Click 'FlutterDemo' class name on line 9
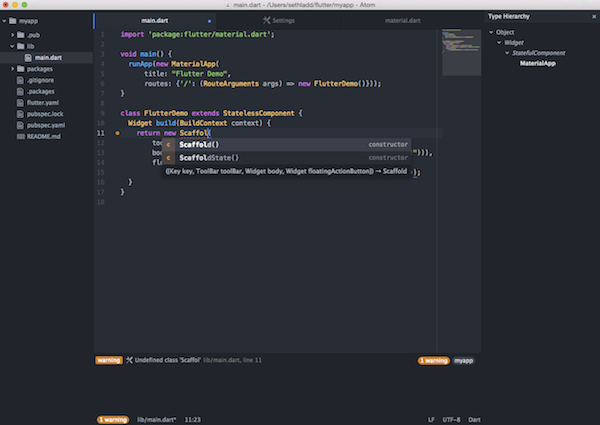 point(166,113)
